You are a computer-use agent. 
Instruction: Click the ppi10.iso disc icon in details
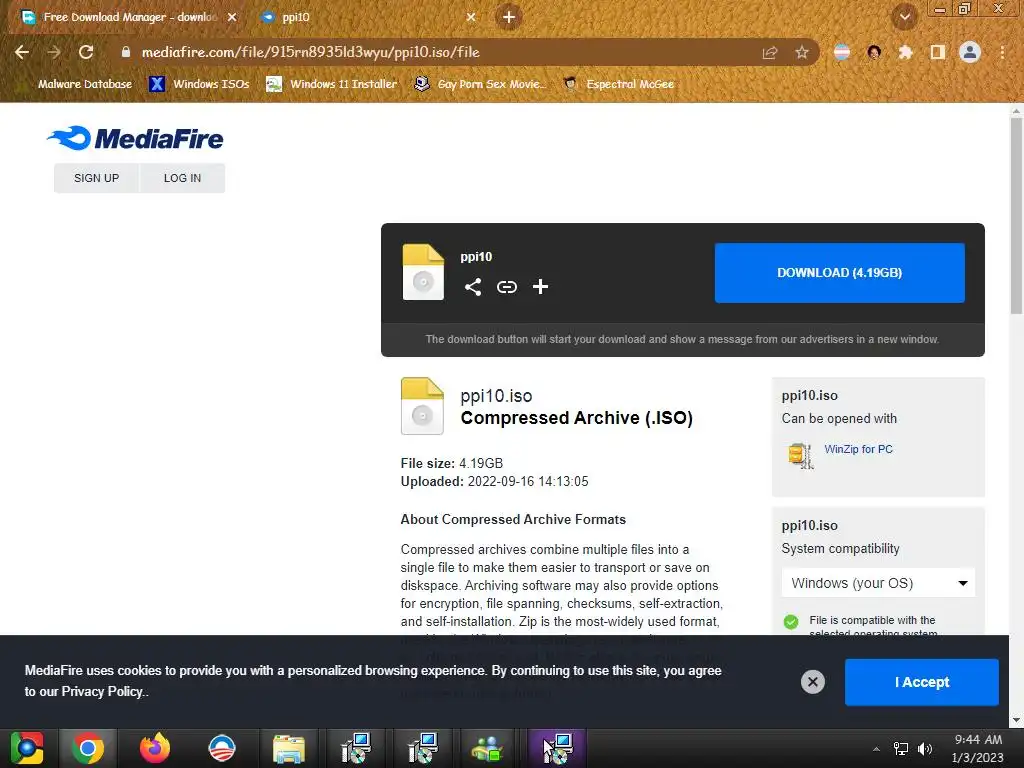[422, 406]
